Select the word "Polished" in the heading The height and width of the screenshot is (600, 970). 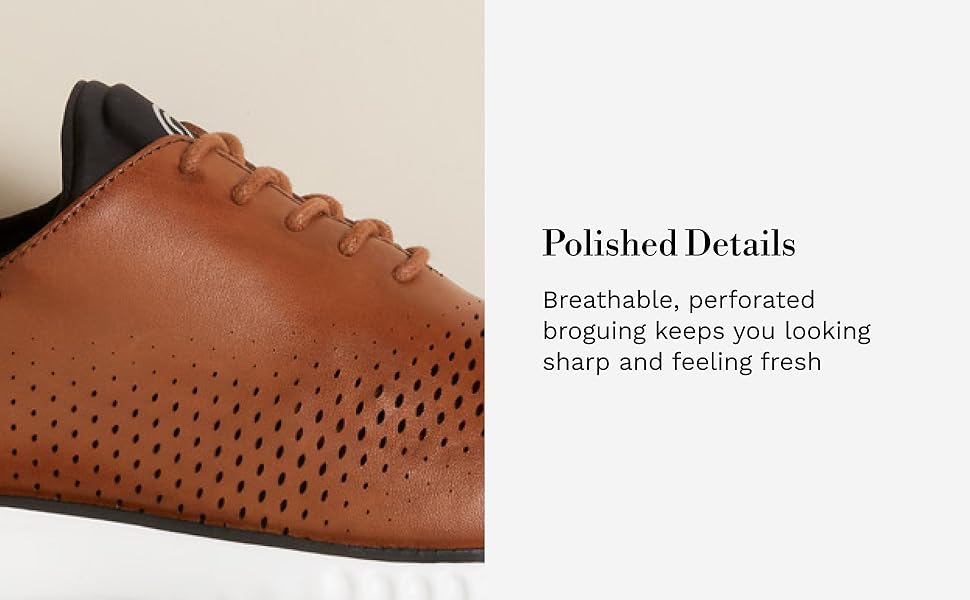click(x=609, y=243)
